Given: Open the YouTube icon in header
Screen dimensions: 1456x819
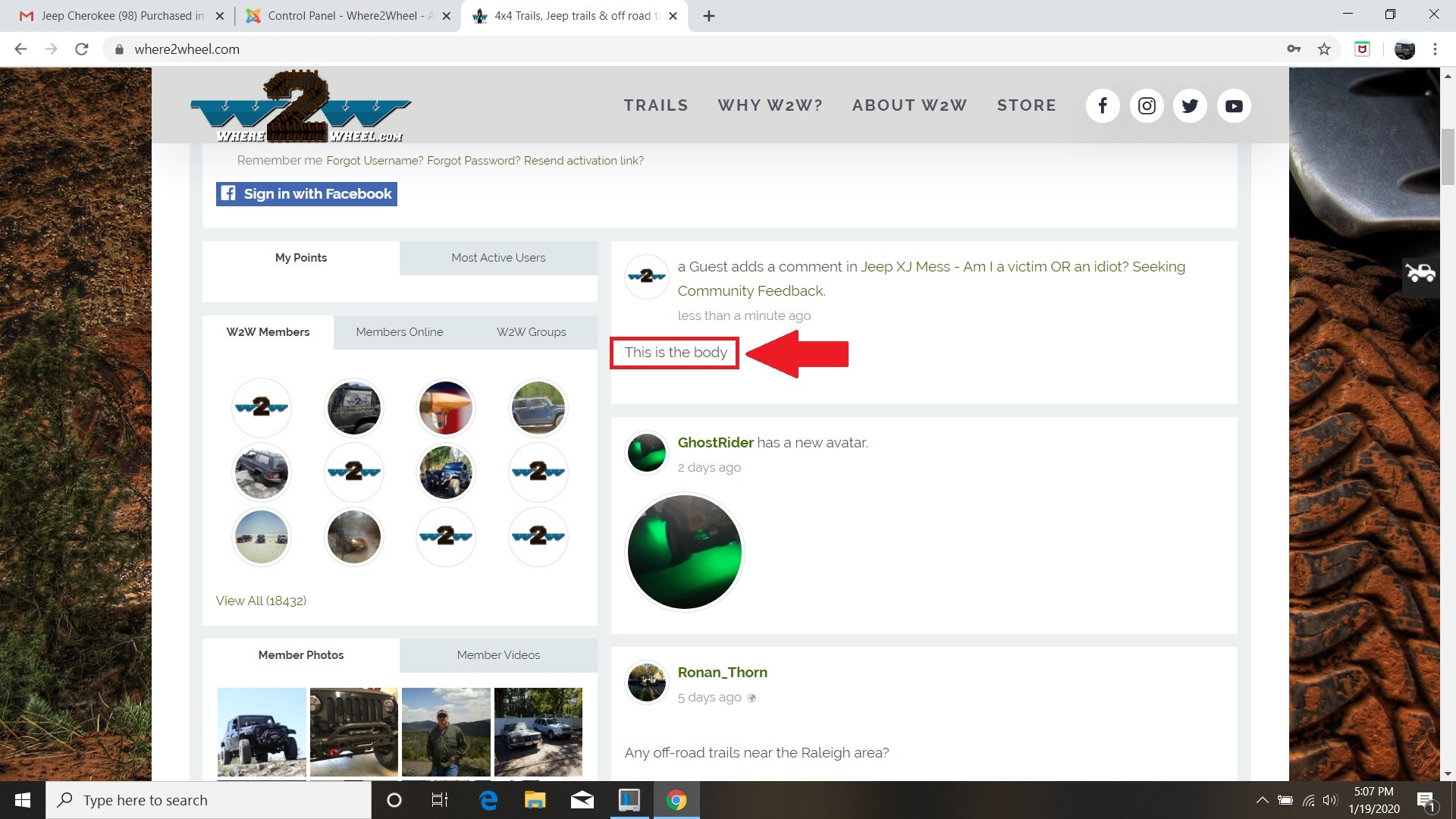Looking at the screenshot, I should coord(1234,106).
